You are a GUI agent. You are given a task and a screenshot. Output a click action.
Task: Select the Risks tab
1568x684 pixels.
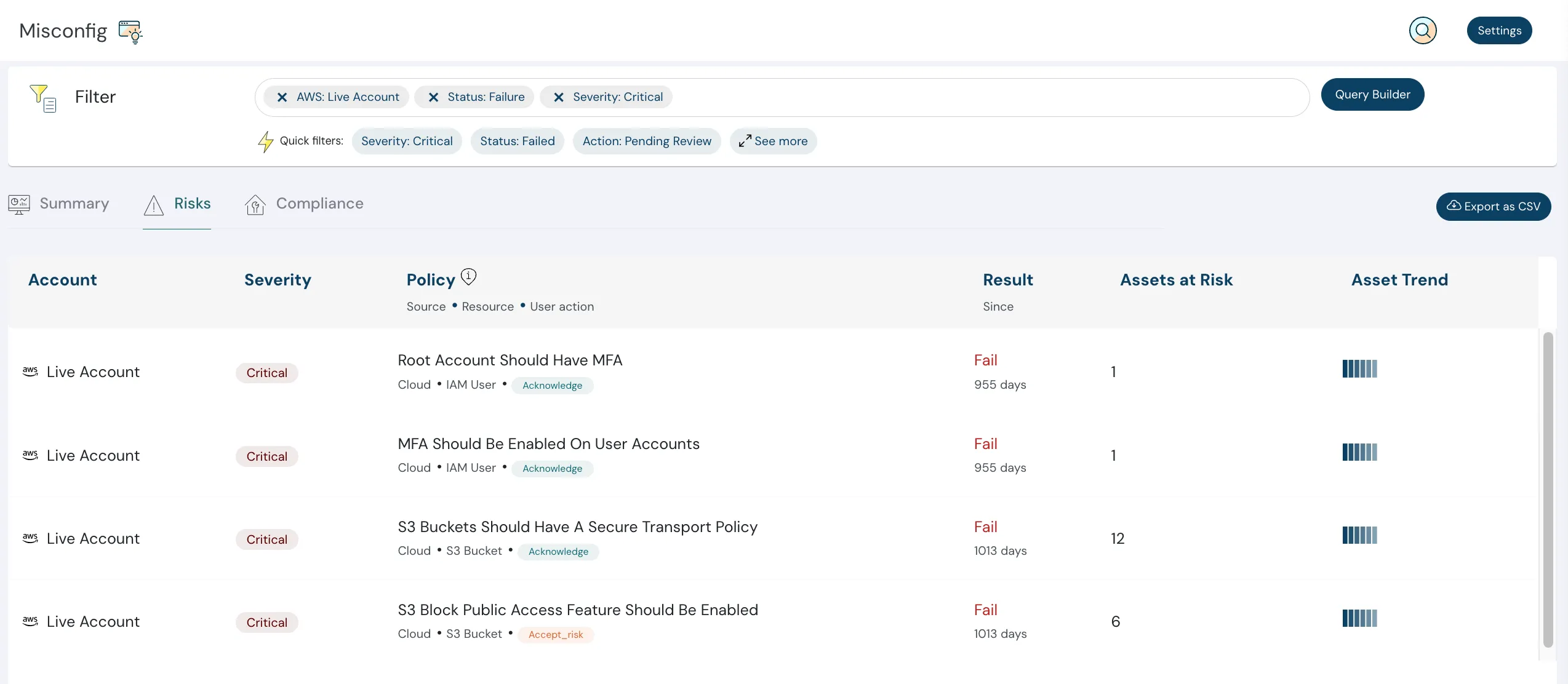[177, 204]
